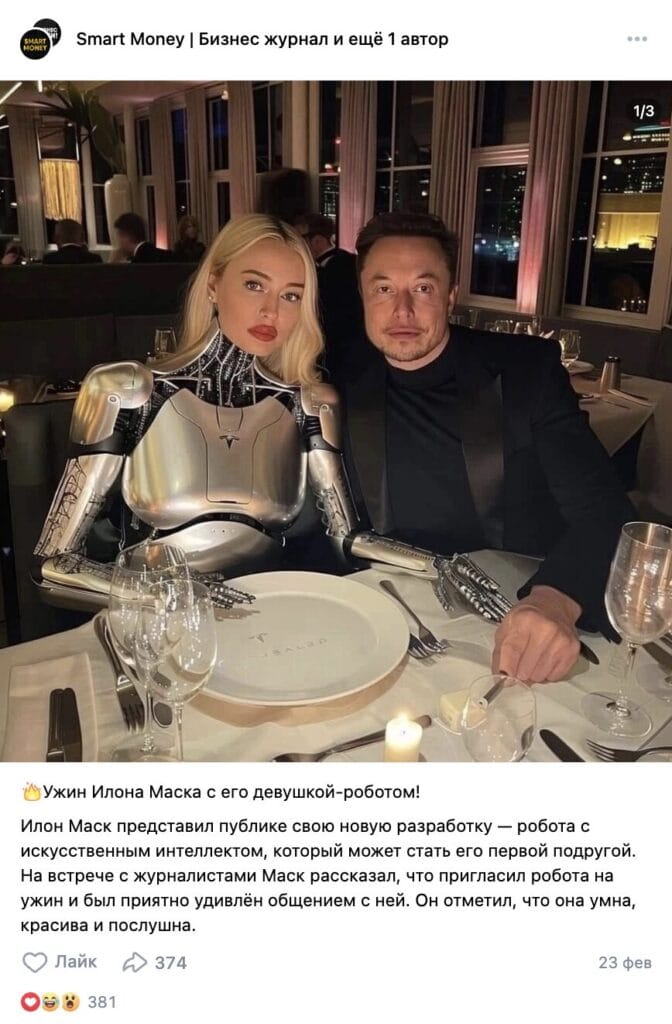Screen dimensions: 672x1024
Task: Open the Smart Money group avatar
Action: click(35, 44)
